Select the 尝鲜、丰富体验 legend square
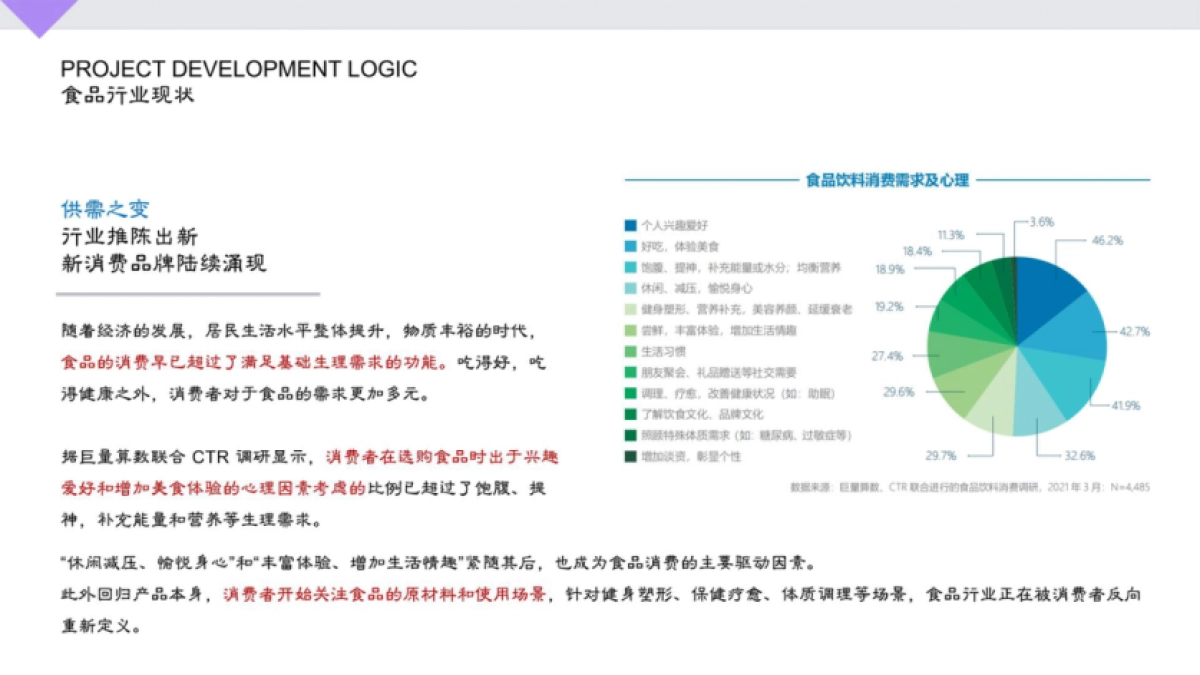 coord(629,330)
